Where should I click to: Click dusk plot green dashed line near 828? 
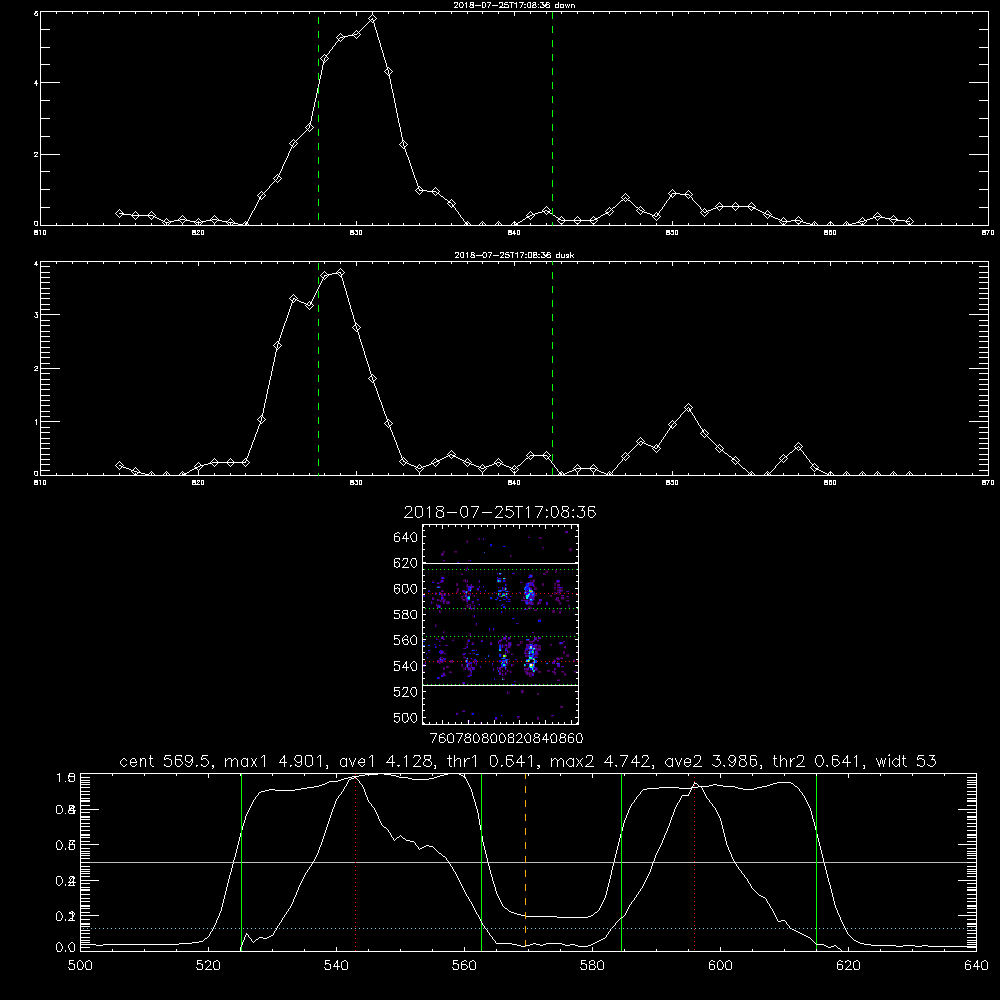point(318,369)
